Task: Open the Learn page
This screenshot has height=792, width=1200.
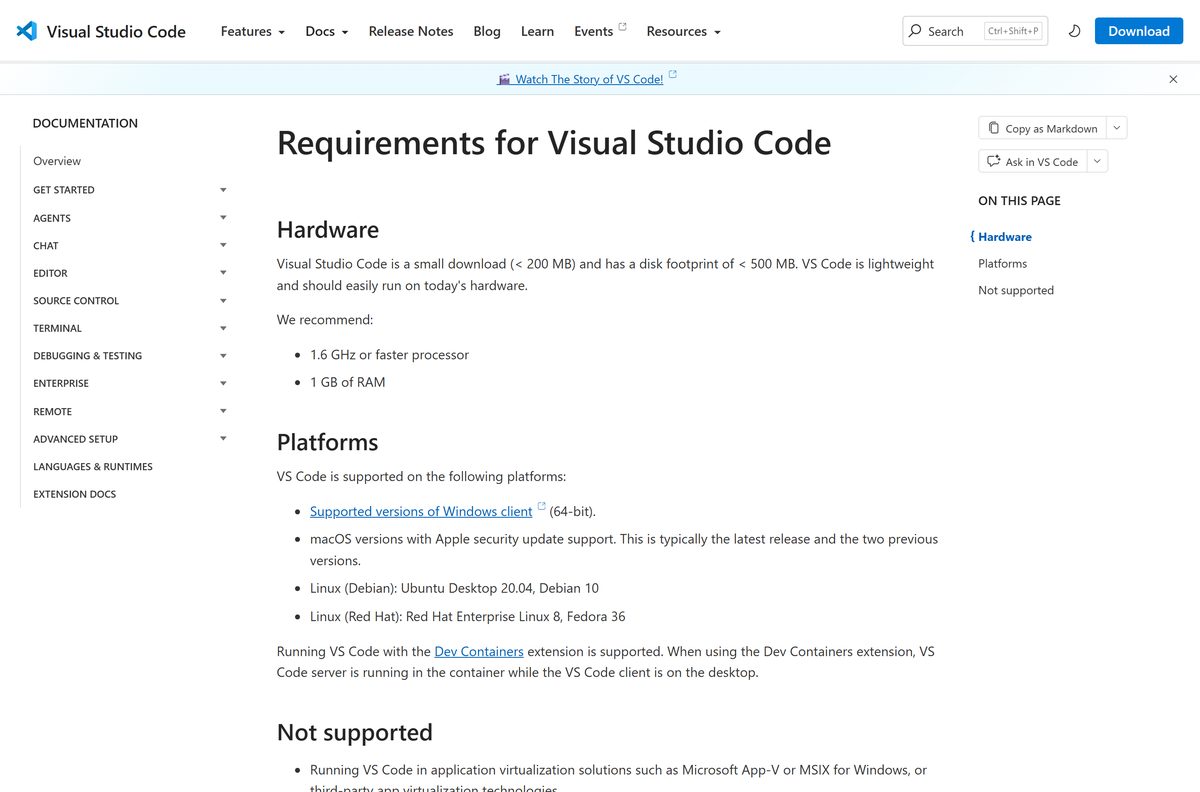Action: [537, 31]
